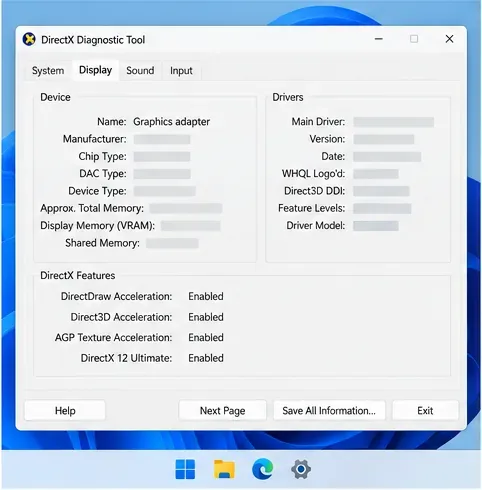This screenshot has height=490, width=482.
Task: Click the Driver Model label
Action: pos(316,226)
